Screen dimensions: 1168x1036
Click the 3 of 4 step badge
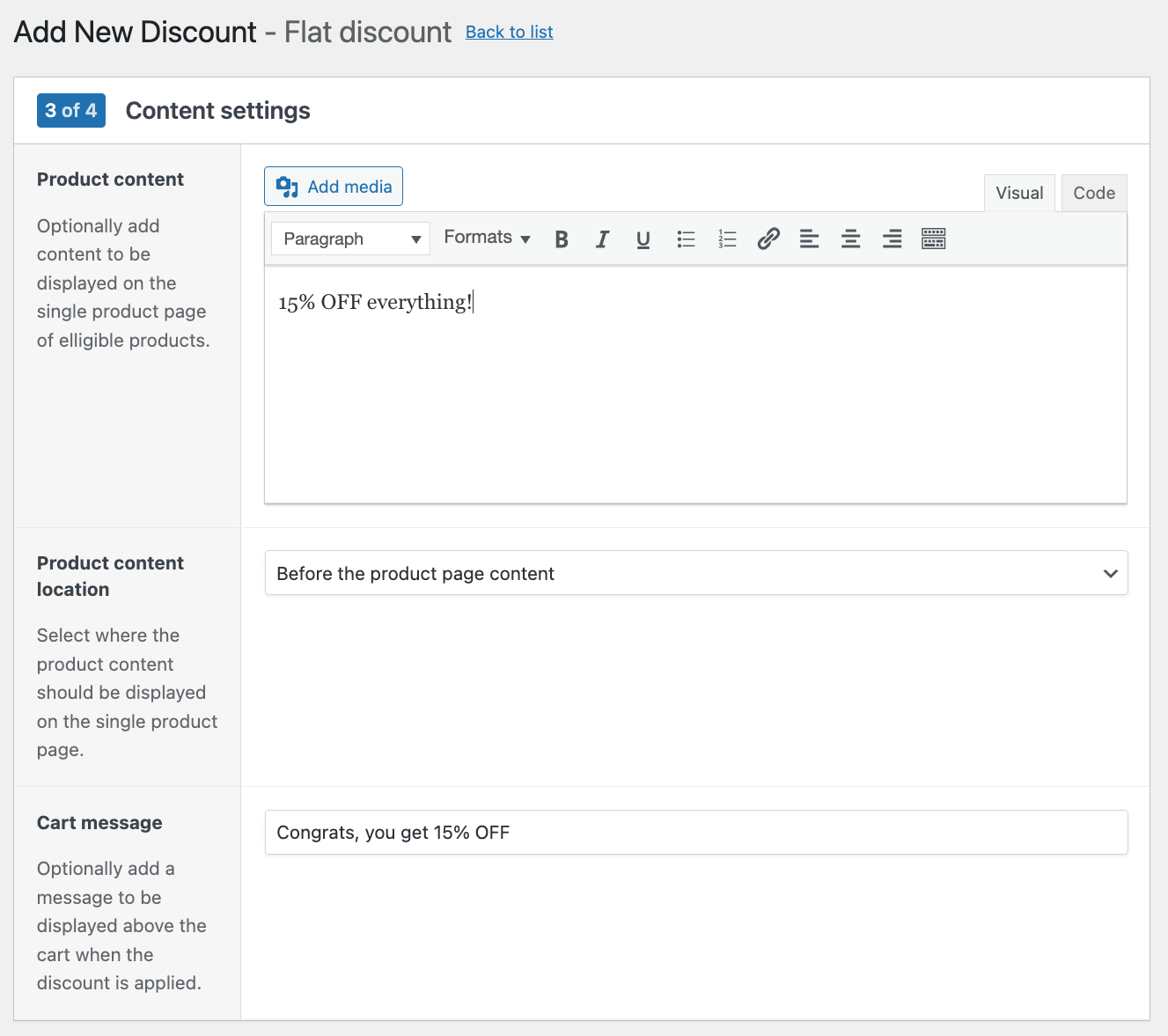click(x=71, y=111)
